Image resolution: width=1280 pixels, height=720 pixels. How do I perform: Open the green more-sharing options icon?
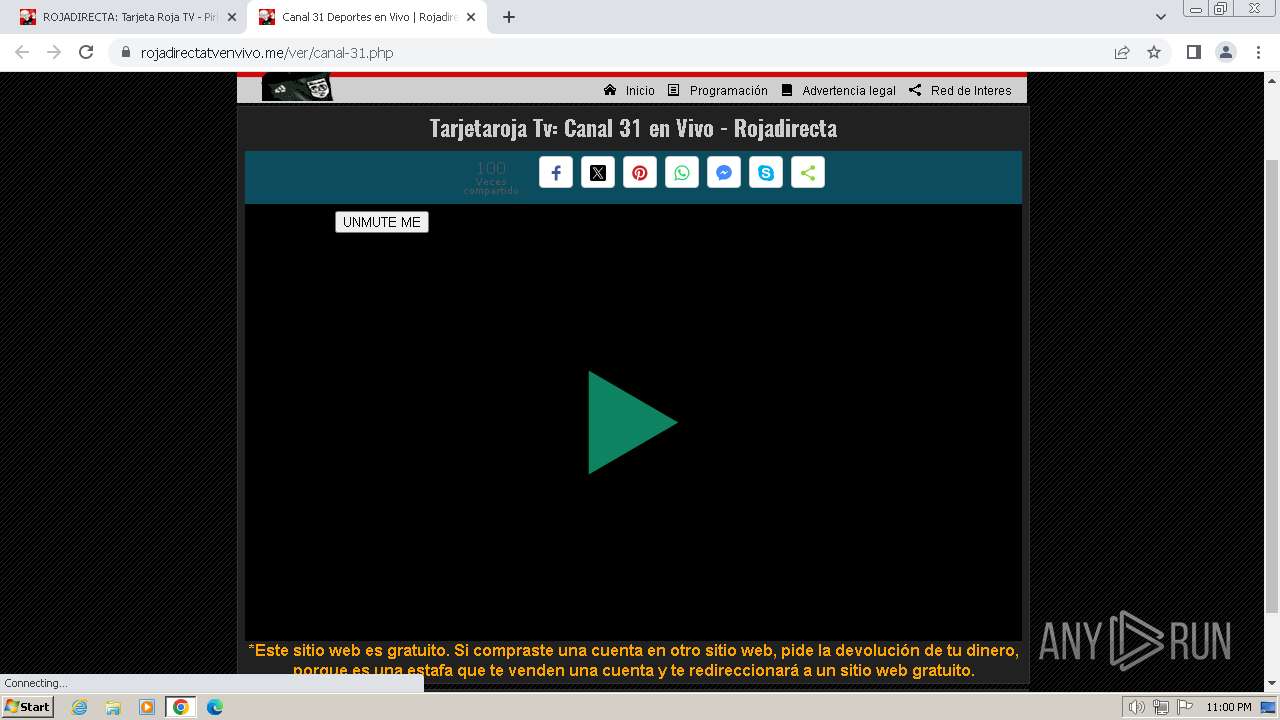(808, 173)
